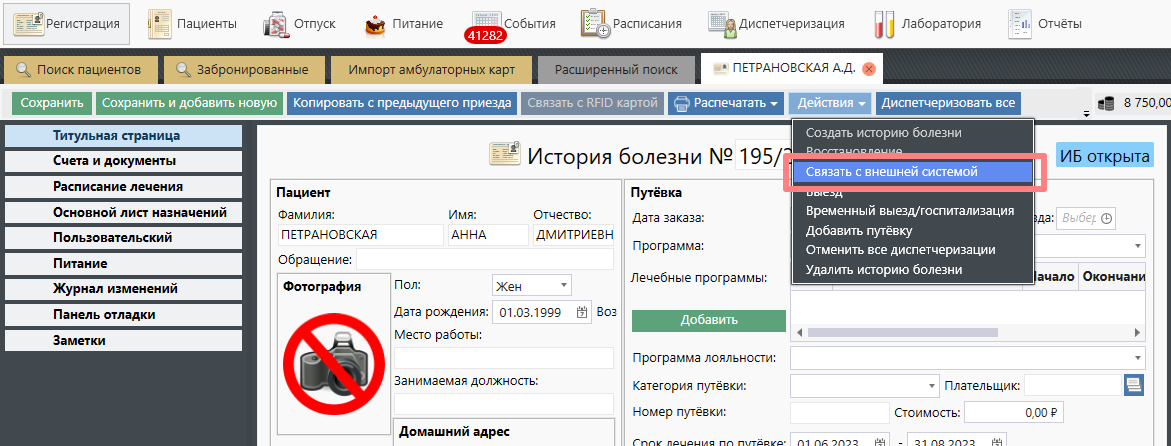
Task: Click the Сохранить button
Action: pyautogui.click(x=52, y=103)
